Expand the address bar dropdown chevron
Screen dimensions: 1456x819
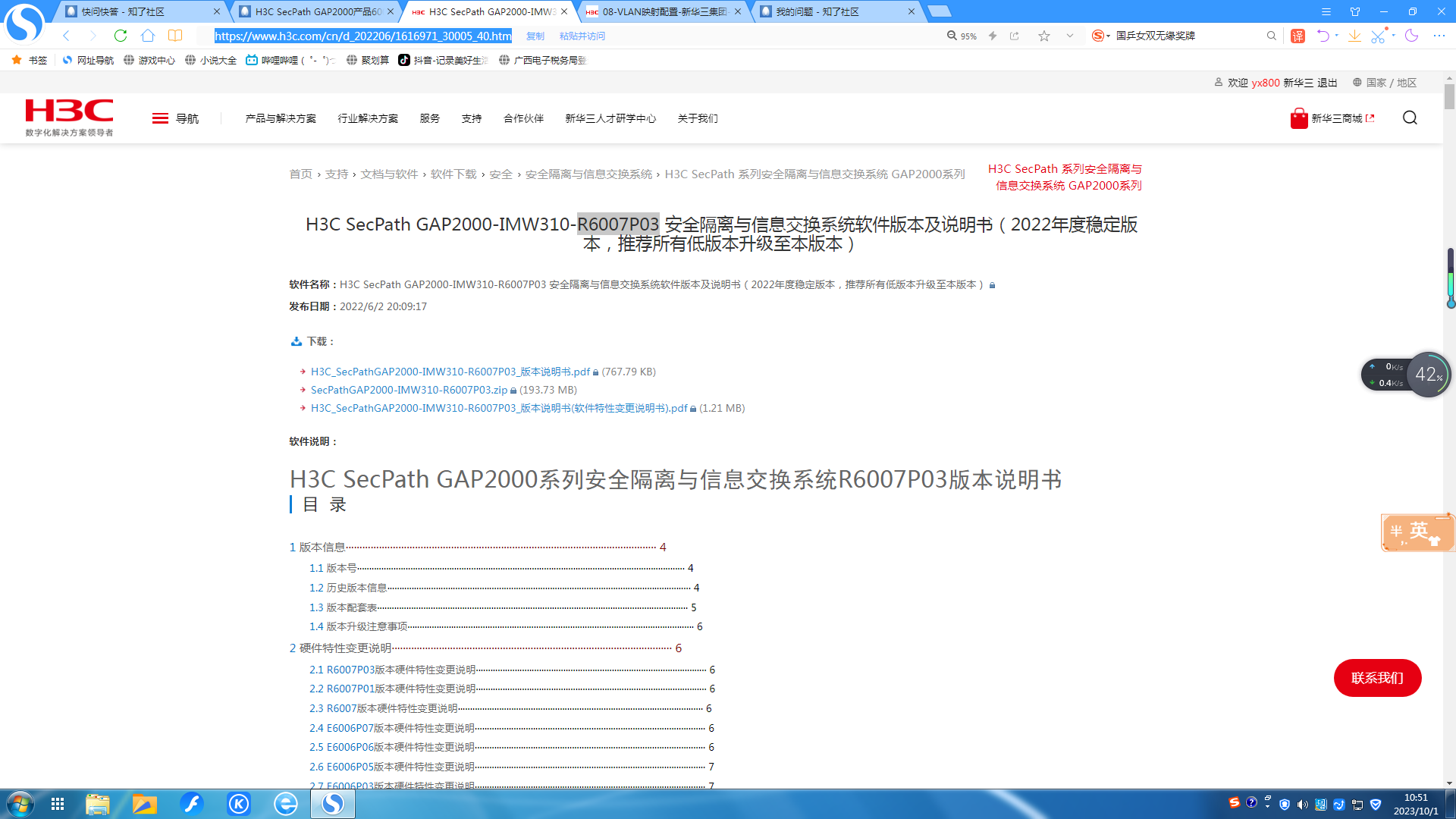point(1070,36)
